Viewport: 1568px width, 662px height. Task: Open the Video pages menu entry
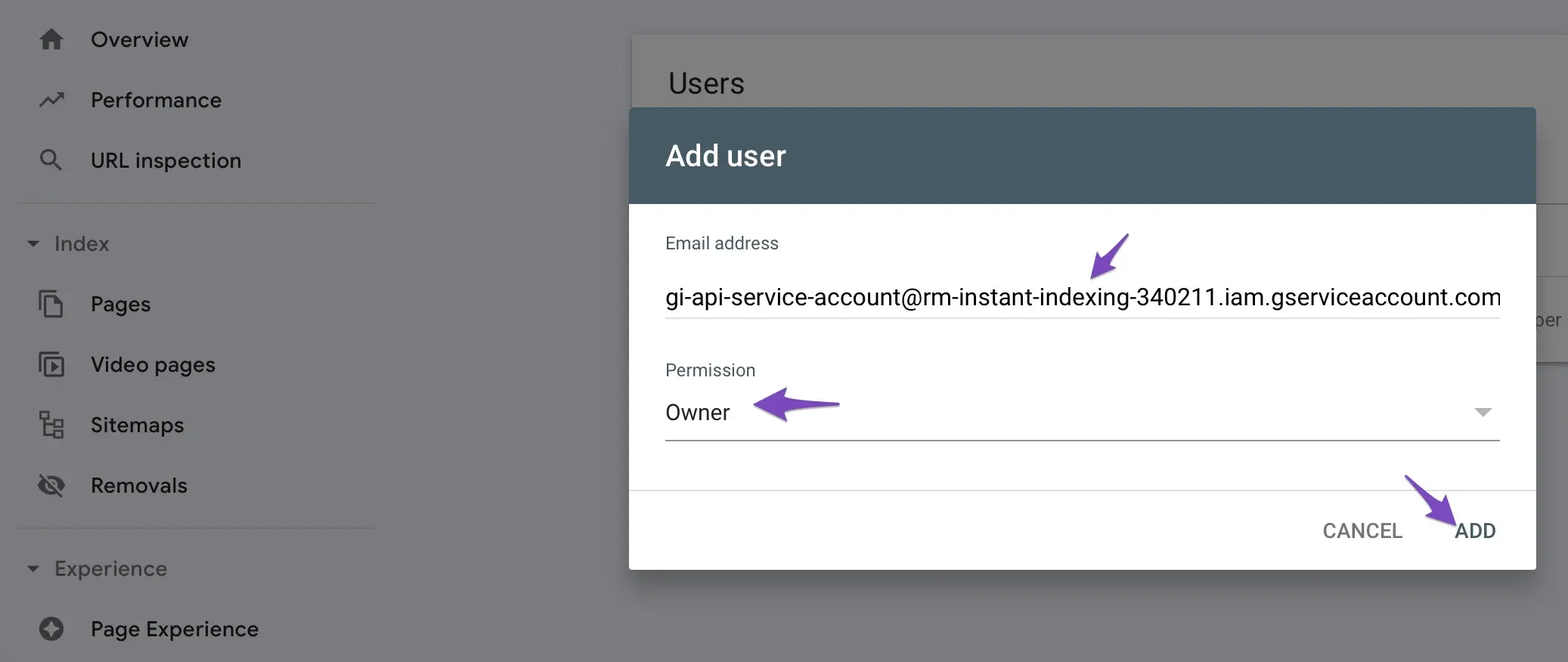(153, 364)
